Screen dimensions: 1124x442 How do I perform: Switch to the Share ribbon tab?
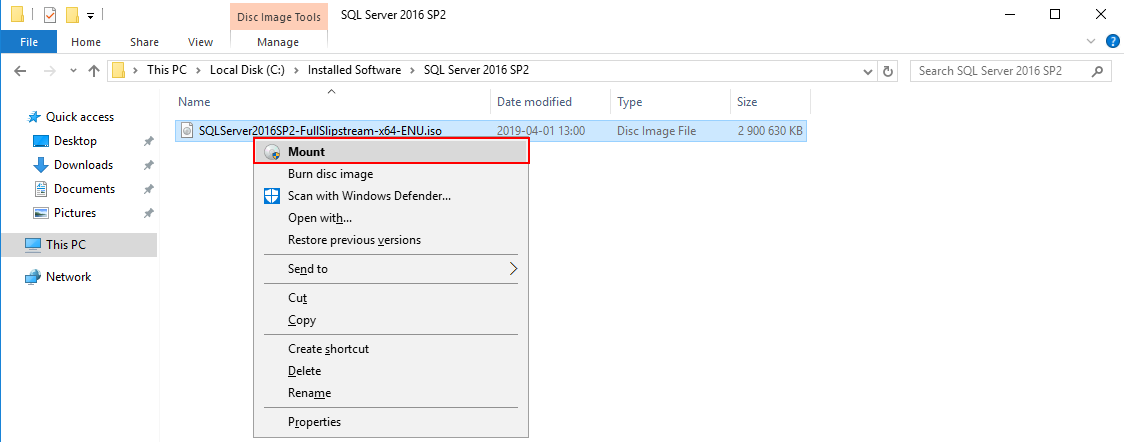click(x=144, y=42)
